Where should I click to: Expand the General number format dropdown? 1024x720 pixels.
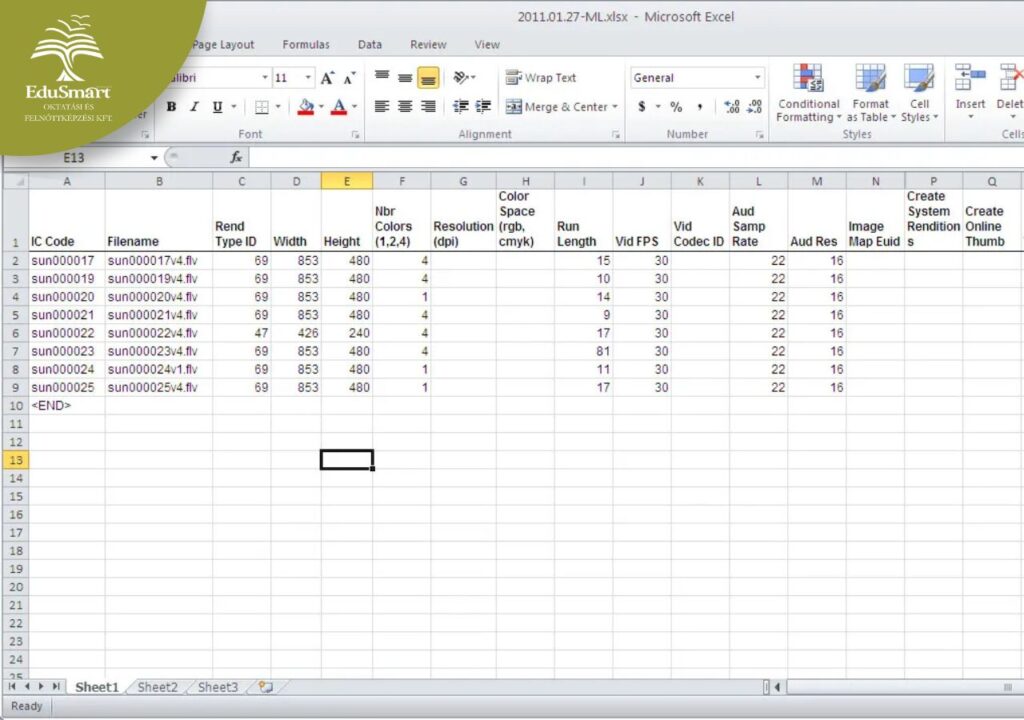point(757,78)
